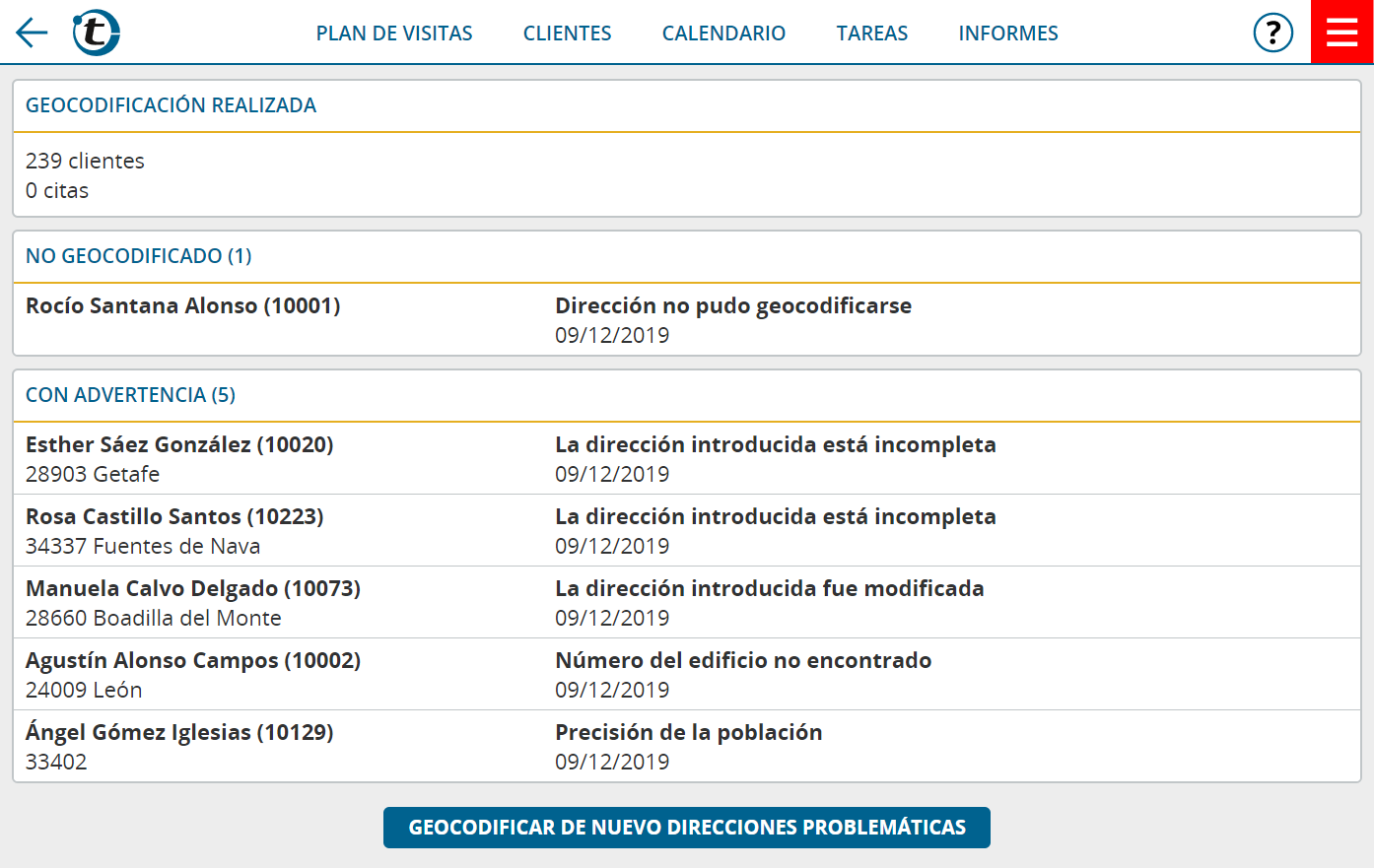Screen dimensions: 1374x868
Task: Click the '34337 Fuentes de Nava' address
Action: [x=143, y=546]
